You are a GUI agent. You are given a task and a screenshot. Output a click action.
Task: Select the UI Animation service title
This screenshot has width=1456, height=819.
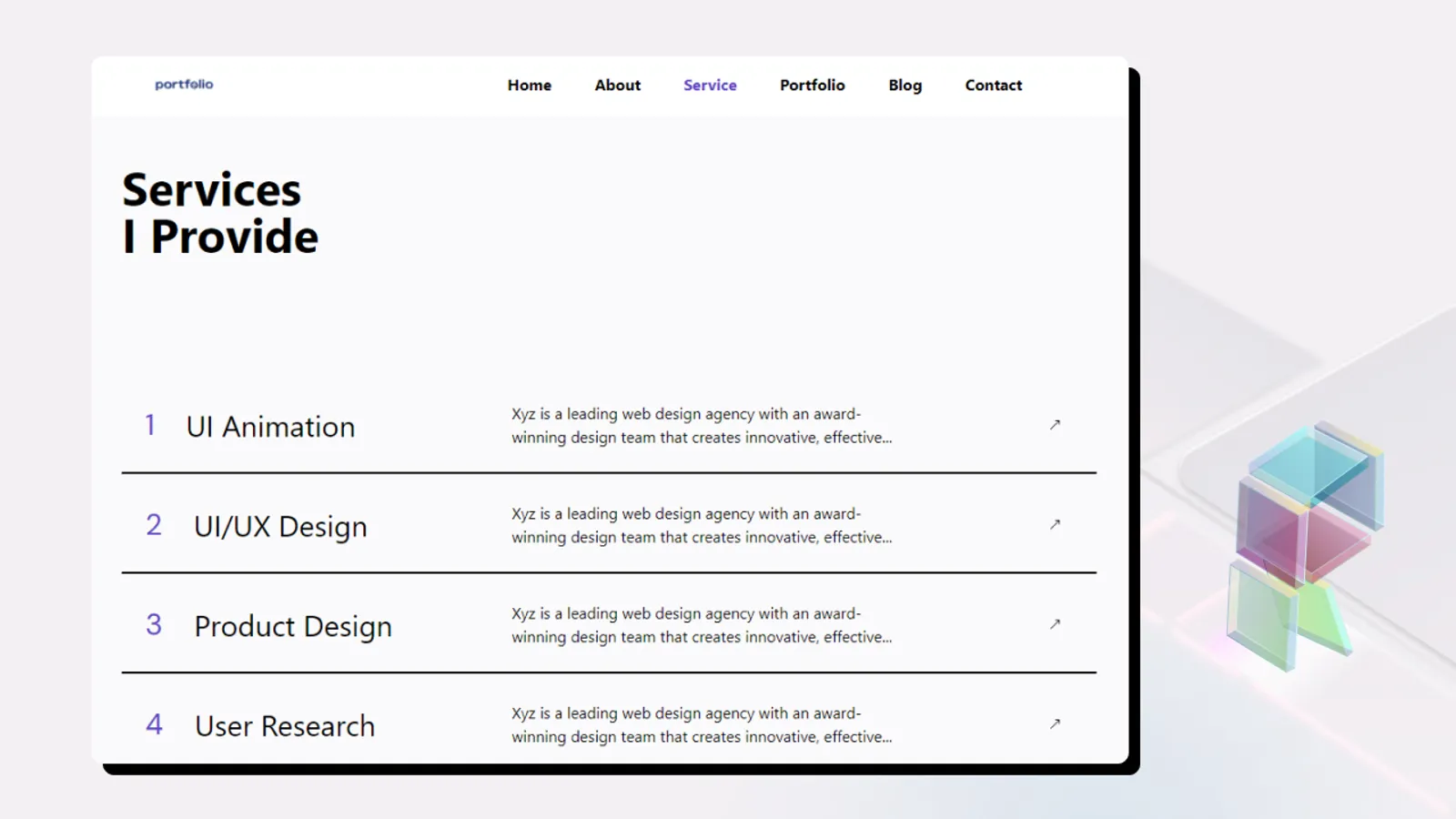click(270, 427)
